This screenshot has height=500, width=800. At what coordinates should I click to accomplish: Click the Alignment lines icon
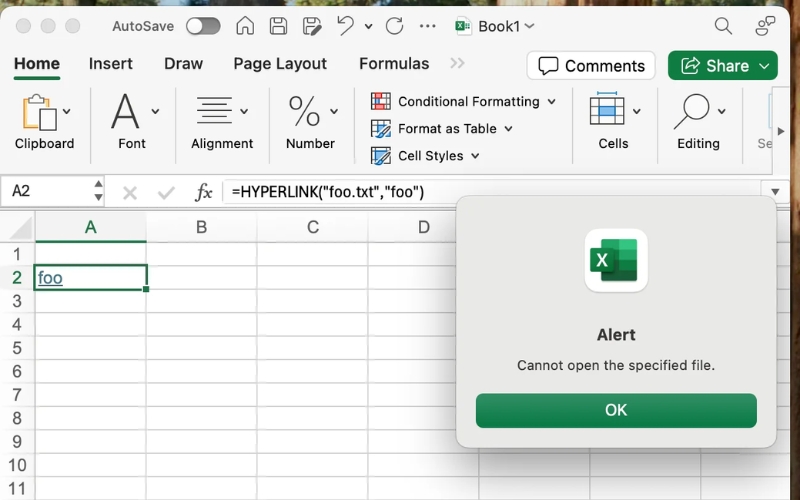(x=214, y=111)
